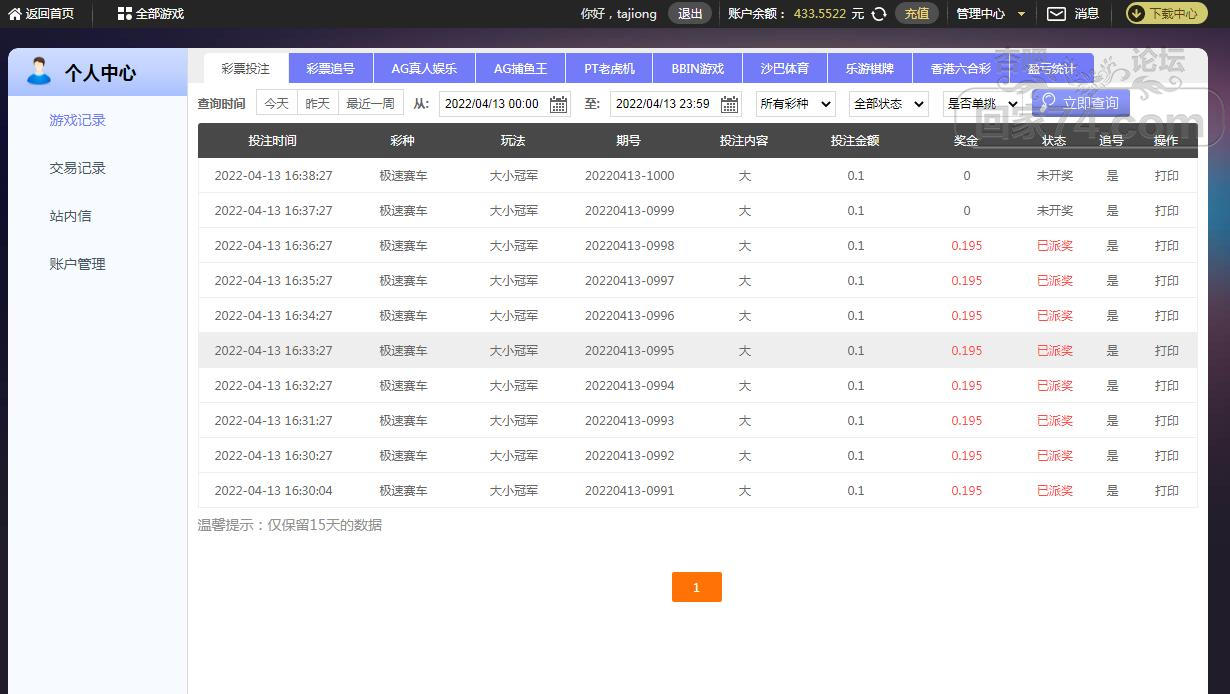Screen dimensions: 1230x694
Task: Click 打印 for period 20220413-0994
Action: [x=1167, y=386]
